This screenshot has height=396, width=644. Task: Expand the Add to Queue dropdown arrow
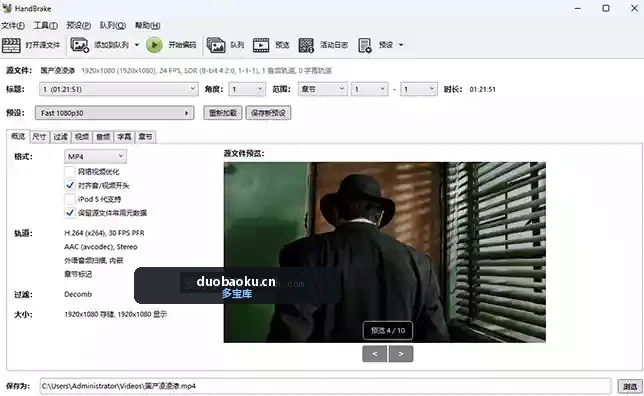137,45
